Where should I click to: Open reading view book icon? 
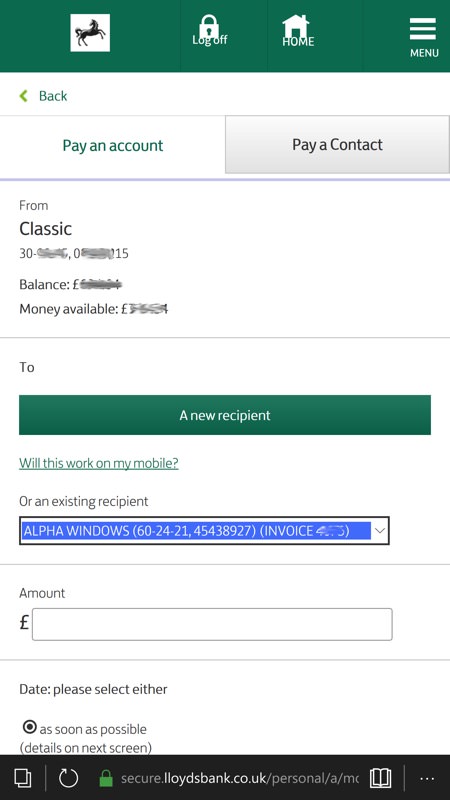click(381, 778)
